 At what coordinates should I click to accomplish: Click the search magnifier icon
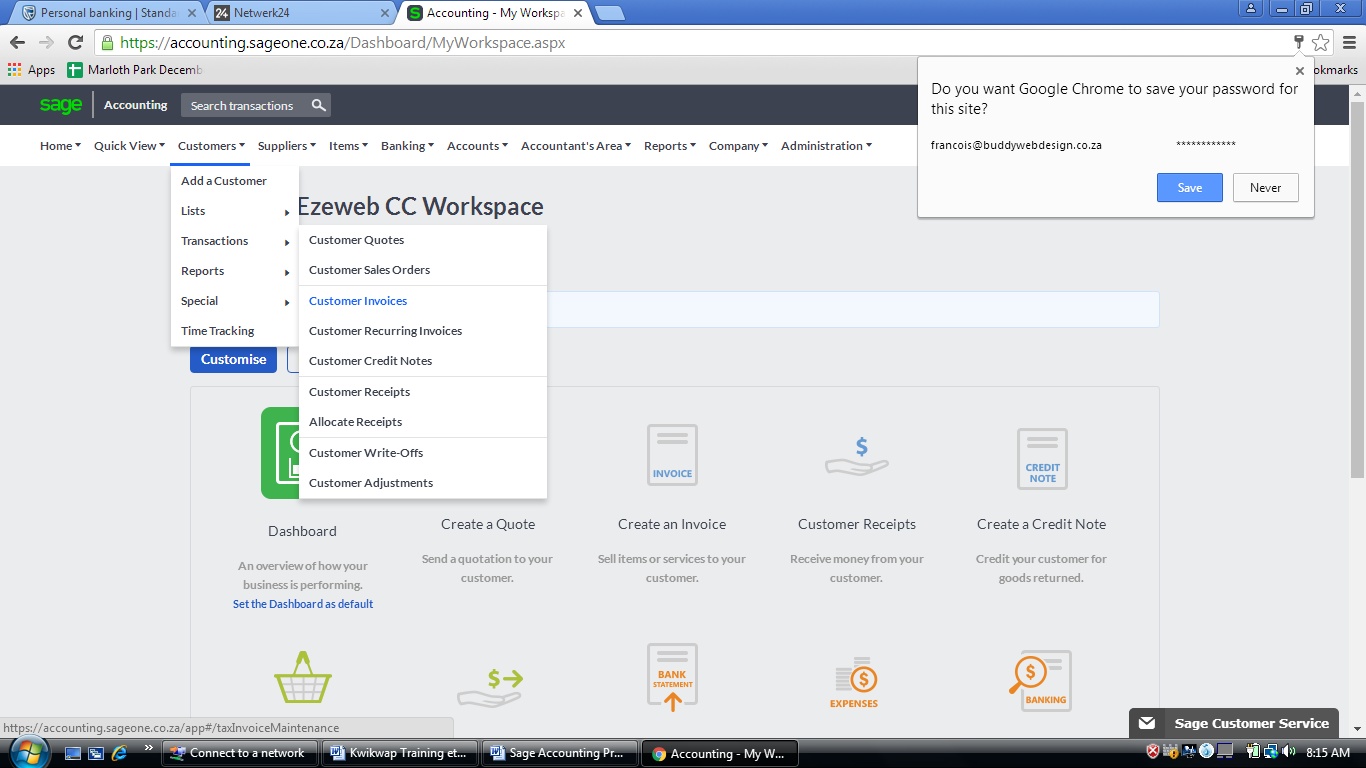pyautogui.click(x=318, y=105)
